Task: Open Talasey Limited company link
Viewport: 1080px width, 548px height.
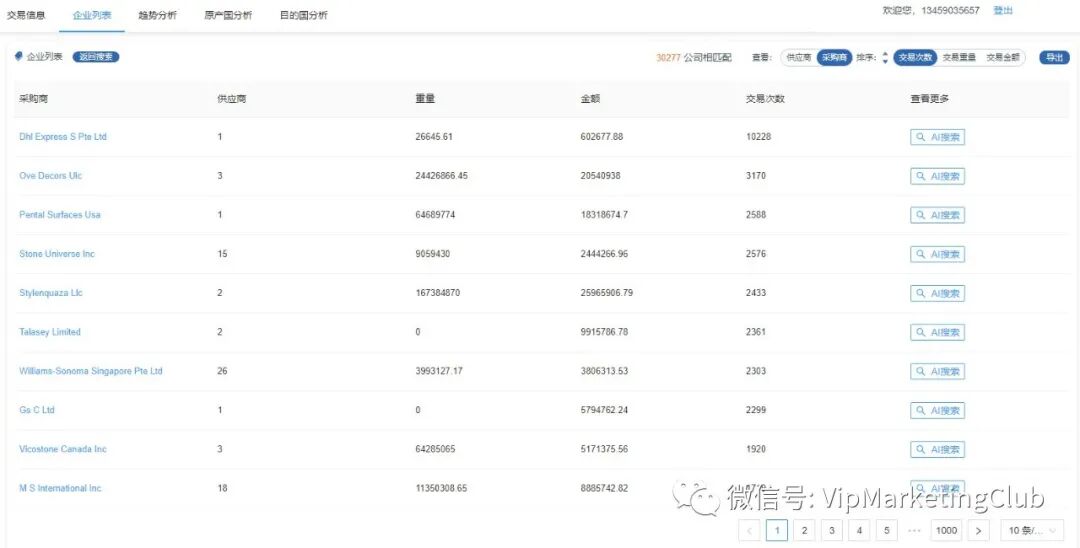Action: coord(50,332)
